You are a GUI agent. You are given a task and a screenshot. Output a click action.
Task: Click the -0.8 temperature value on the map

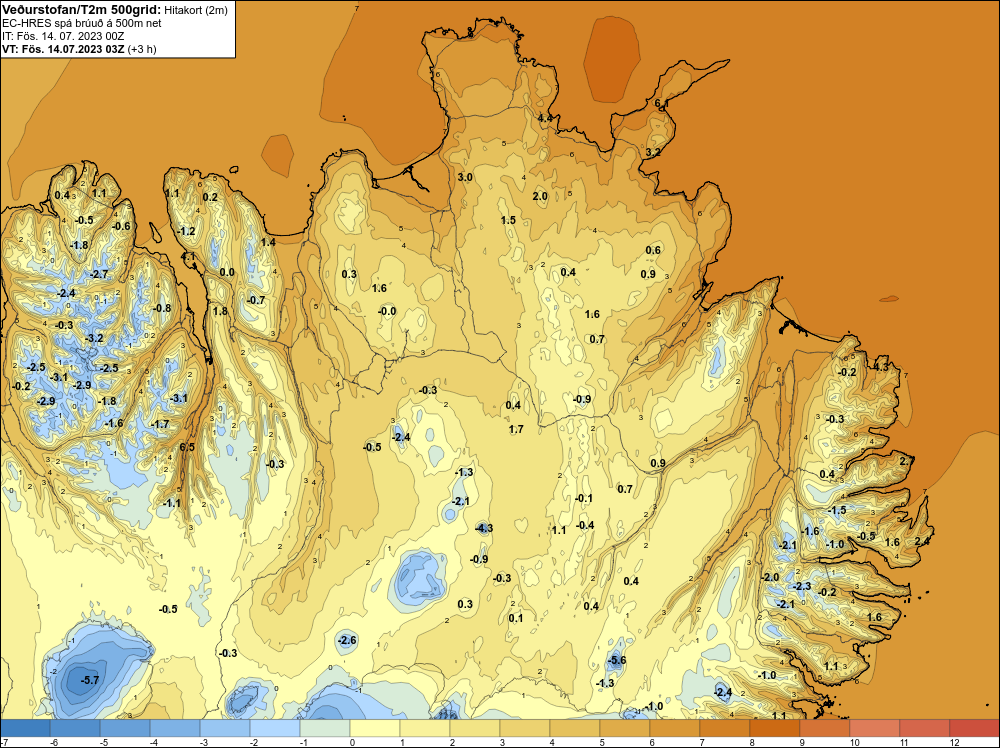(x=161, y=308)
